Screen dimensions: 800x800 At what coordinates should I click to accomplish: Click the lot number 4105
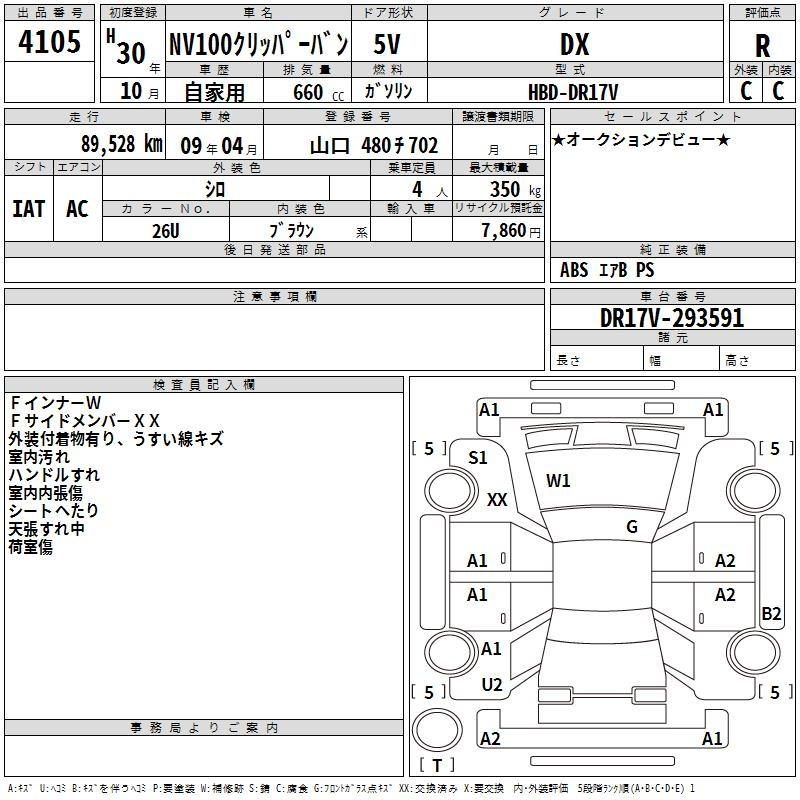pos(49,44)
